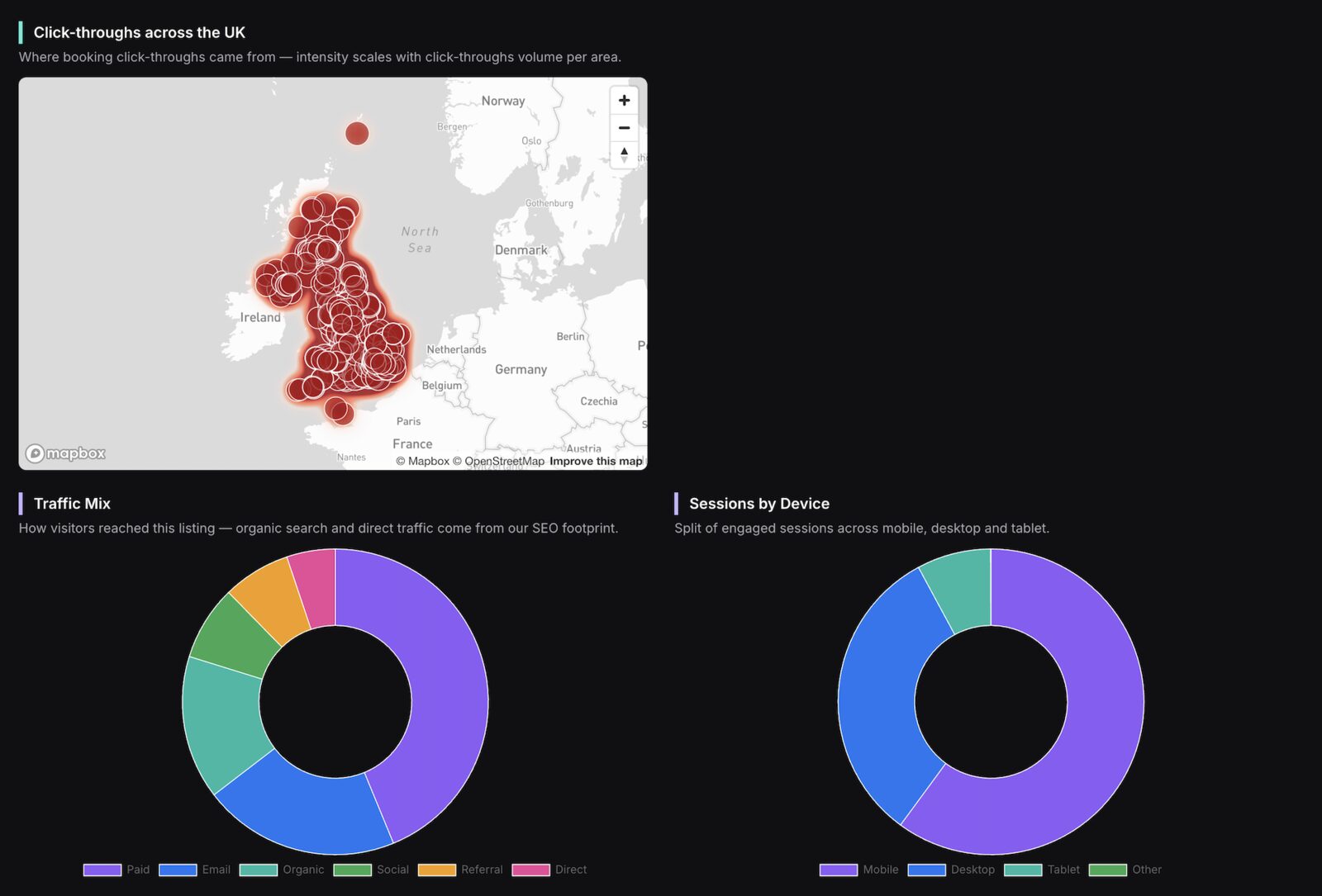Click the Gothenburg label on map
1322x896 pixels.
pyautogui.click(x=549, y=203)
